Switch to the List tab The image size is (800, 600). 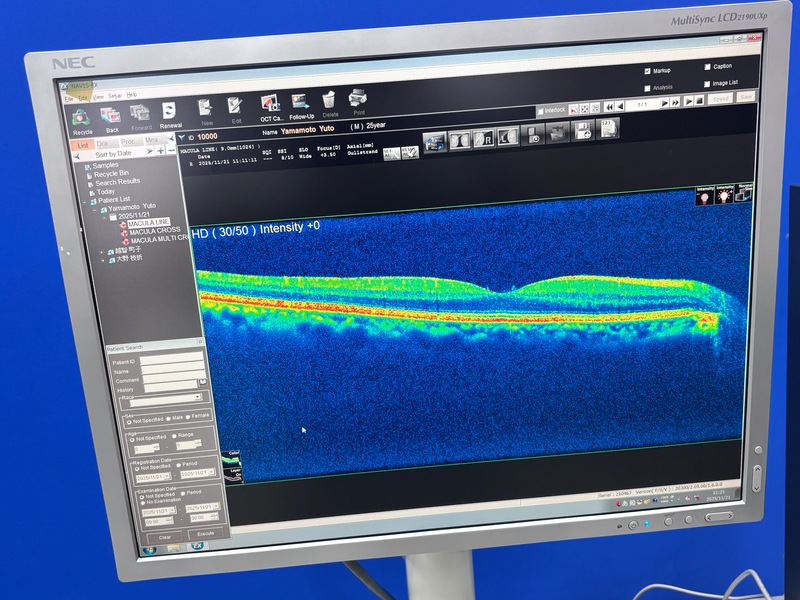pyautogui.click(x=85, y=144)
